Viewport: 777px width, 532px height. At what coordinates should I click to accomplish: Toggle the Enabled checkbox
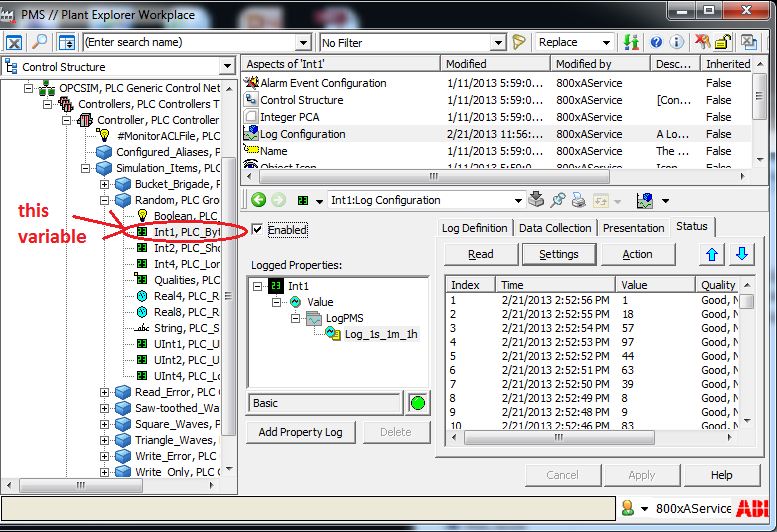coord(257,229)
